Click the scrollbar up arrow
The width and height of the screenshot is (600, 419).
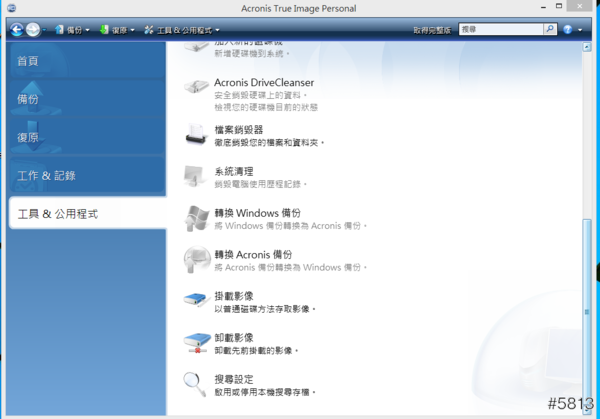pyautogui.click(x=587, y=47)
